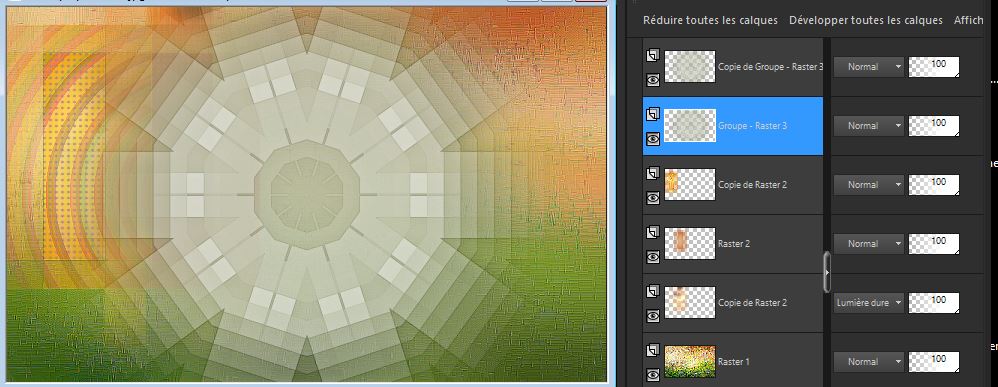
Task: Click Réduire toutes les calques
Action: click(x=710, y=20)
